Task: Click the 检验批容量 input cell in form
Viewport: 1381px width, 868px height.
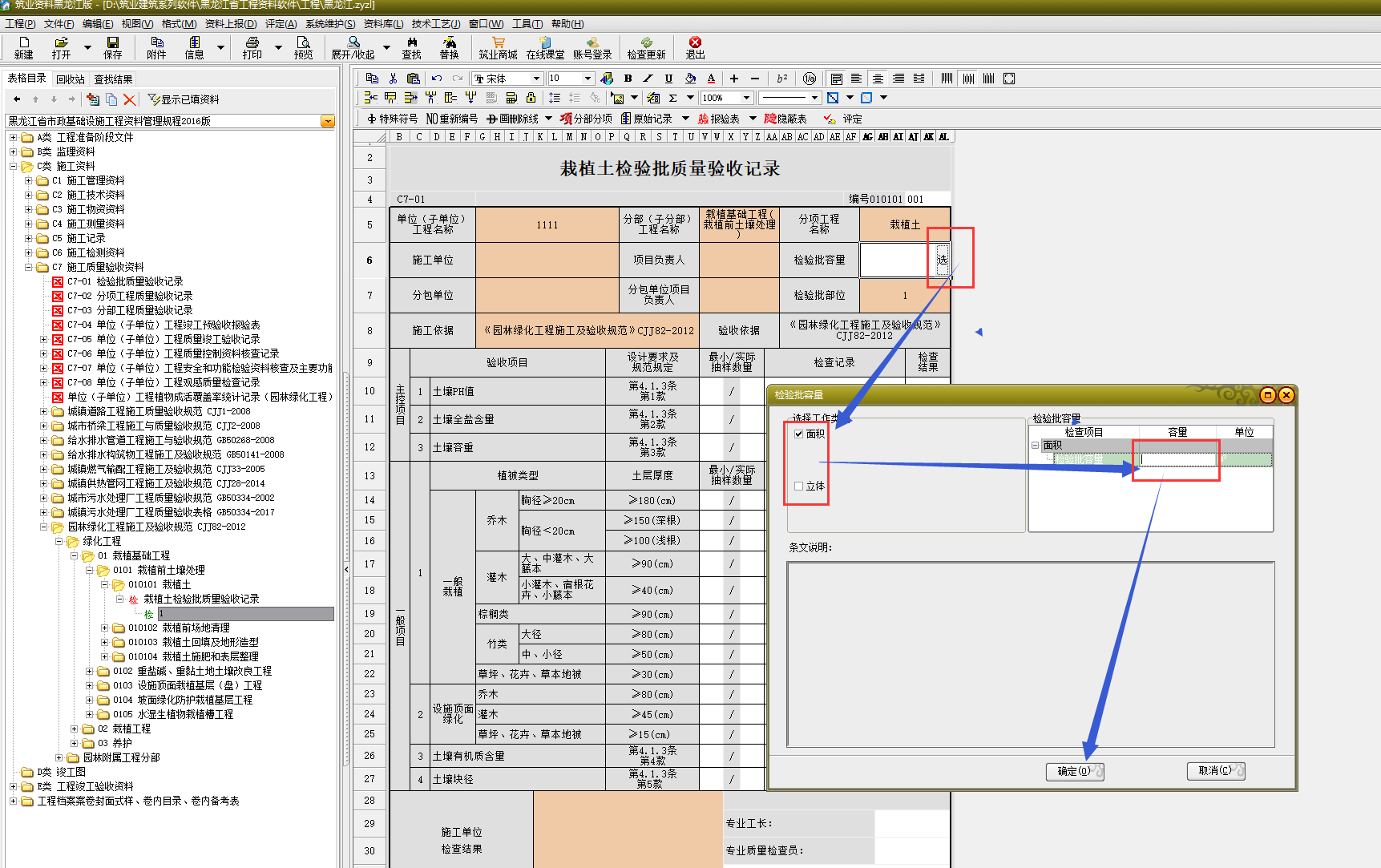Action: (897, 260)
